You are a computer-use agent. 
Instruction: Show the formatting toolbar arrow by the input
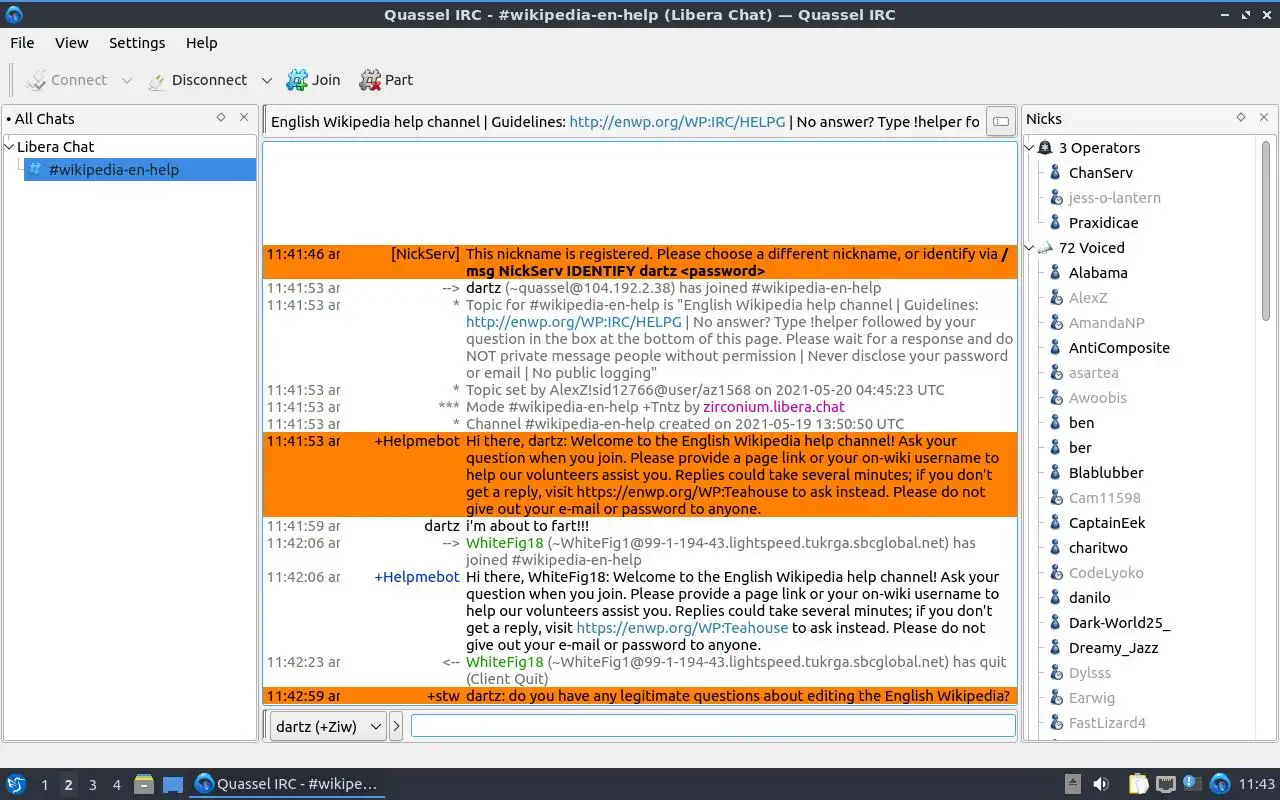click(396, 727)
